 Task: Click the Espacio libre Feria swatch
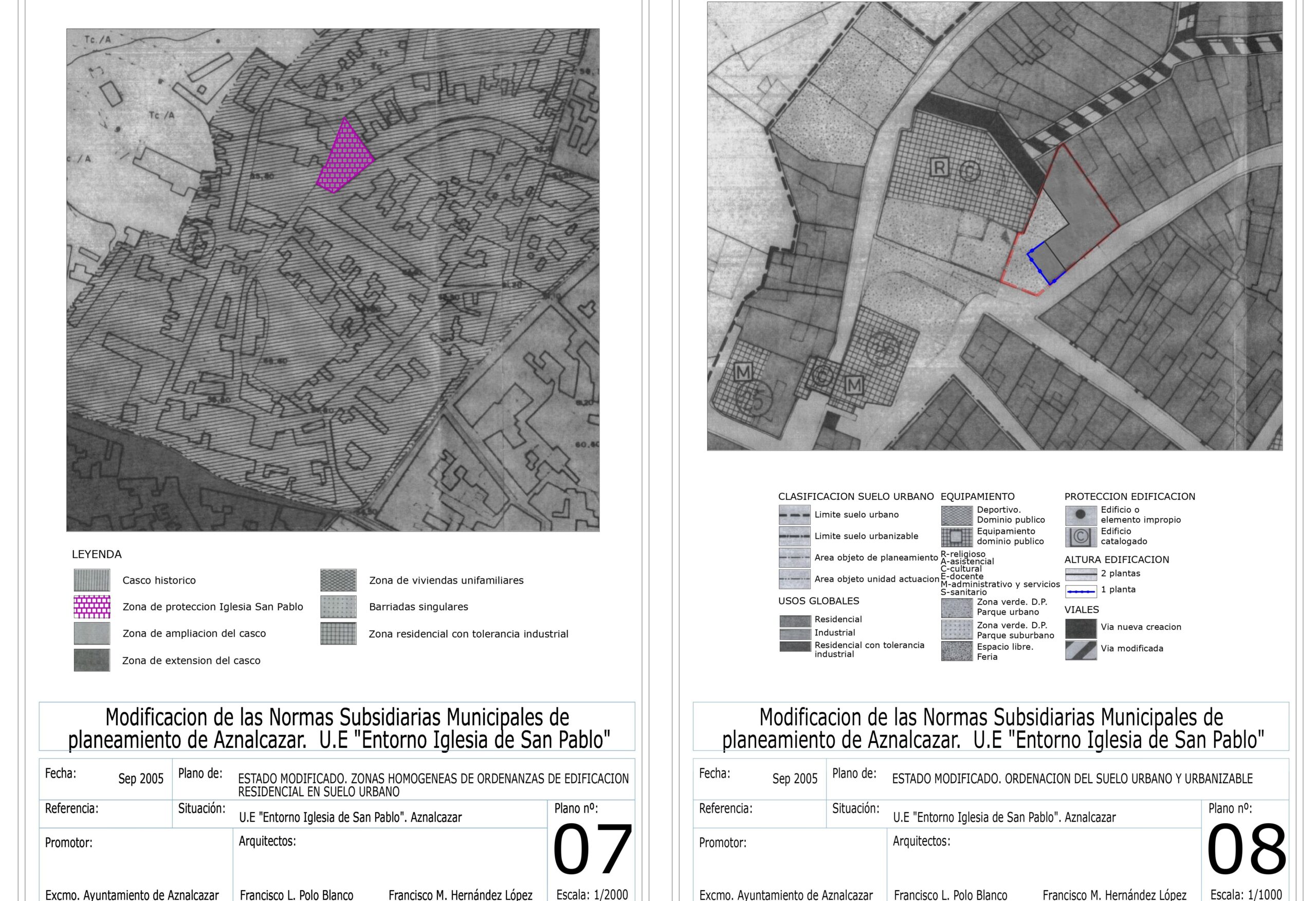[957, 651]
